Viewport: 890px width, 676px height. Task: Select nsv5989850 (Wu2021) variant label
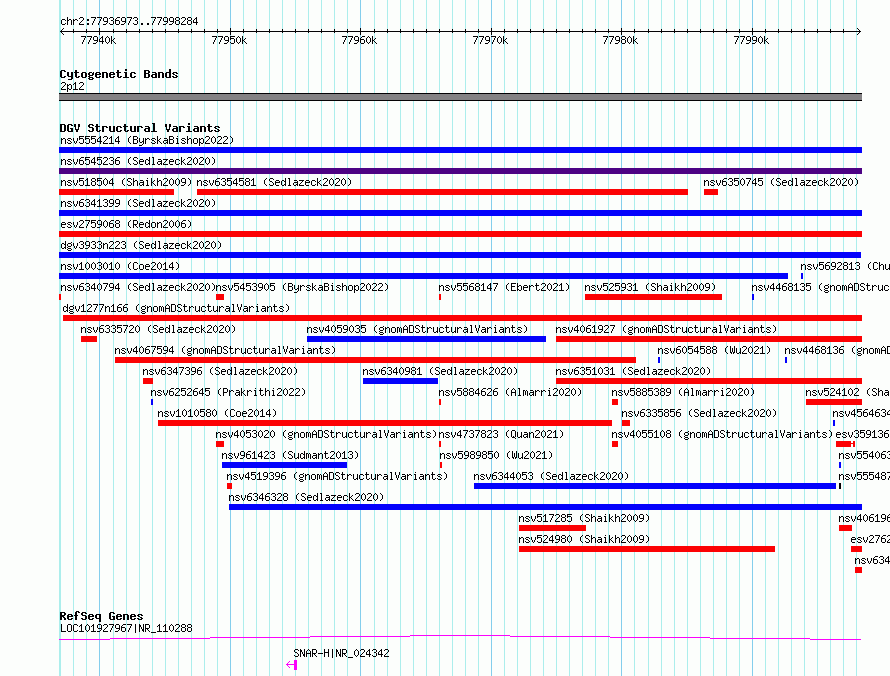(x=496, y=455)
